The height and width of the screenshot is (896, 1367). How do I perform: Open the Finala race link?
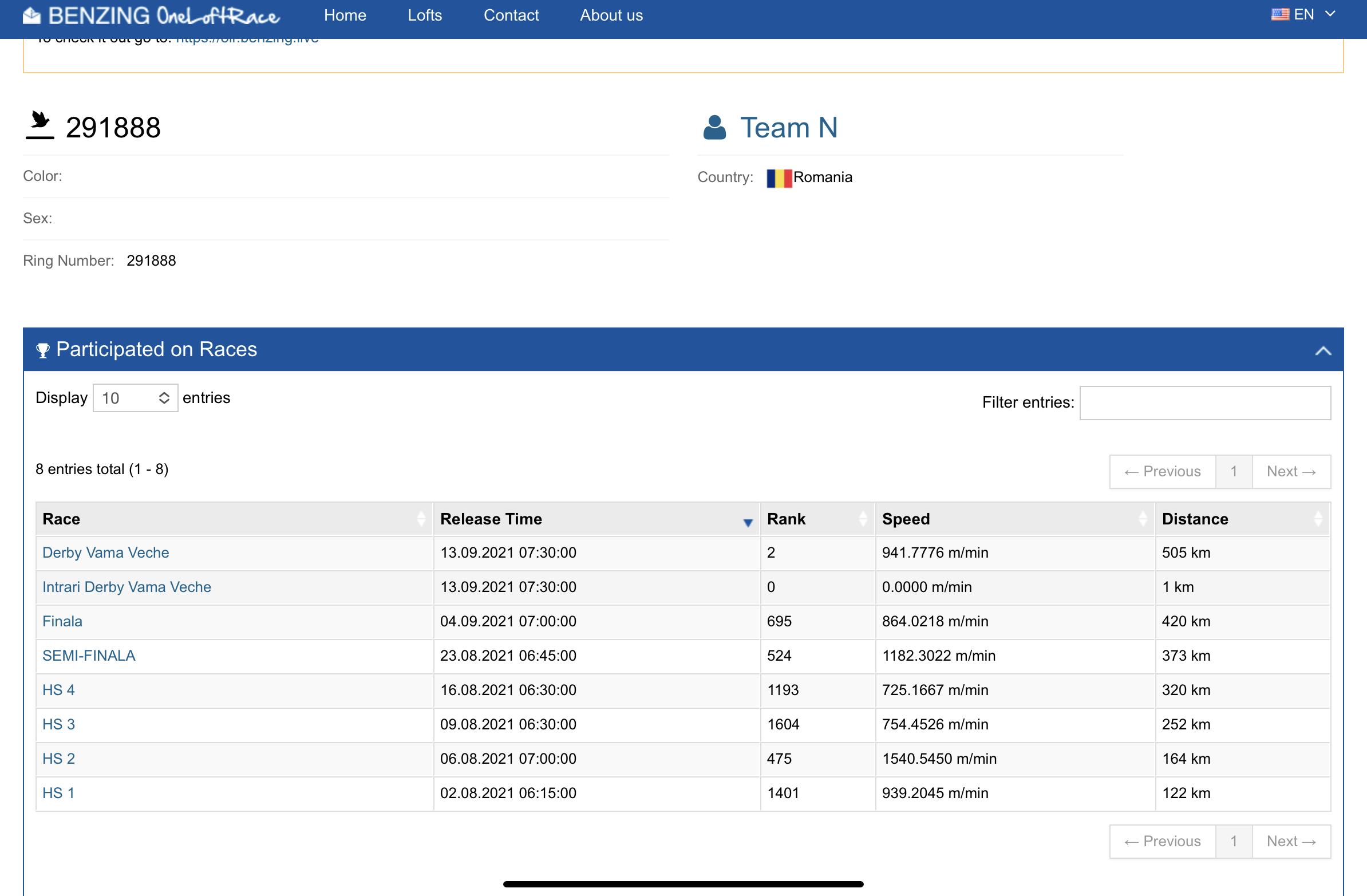pyautogui.click(x=62, y=621)
